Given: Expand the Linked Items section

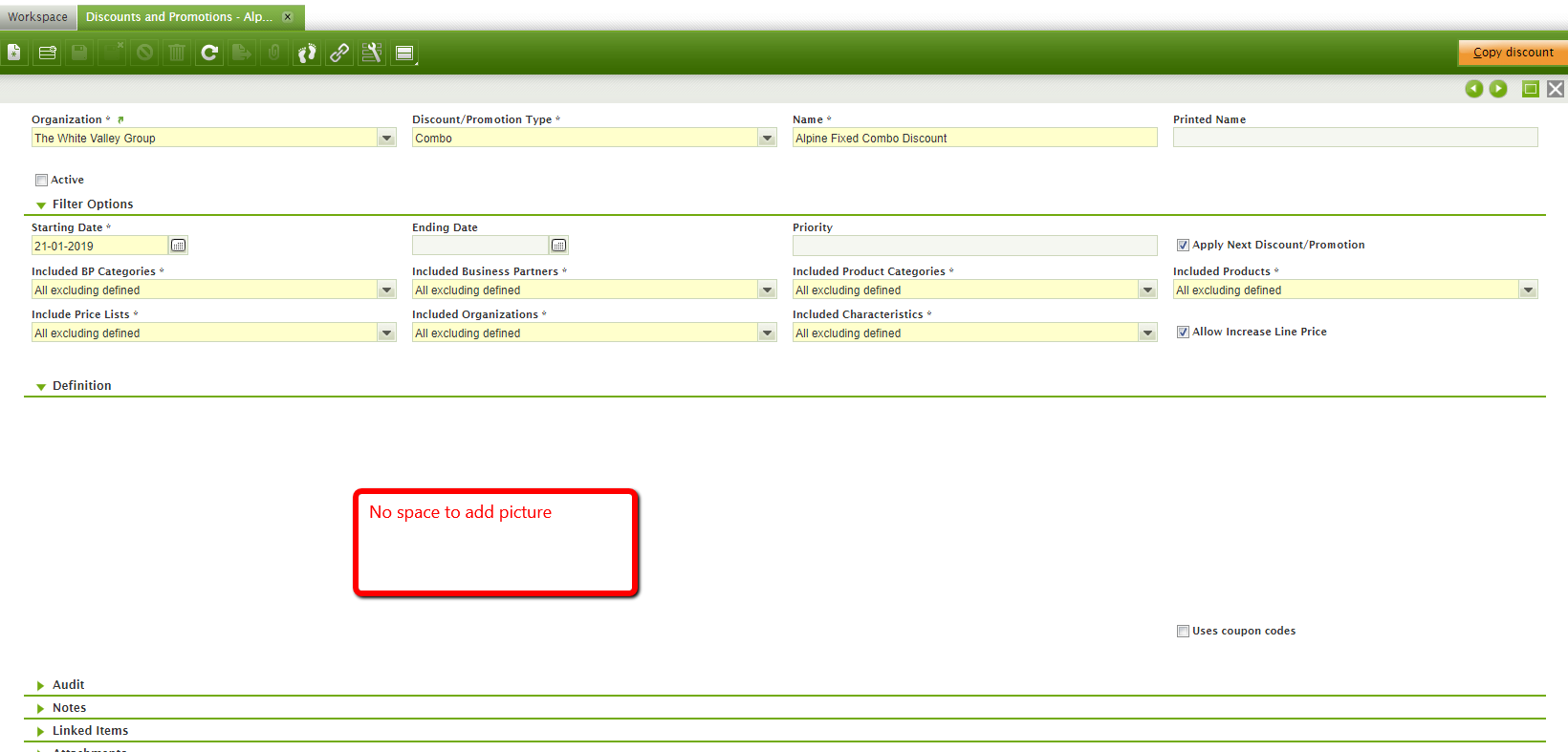Looking at the screenshot, I should 90,731.
